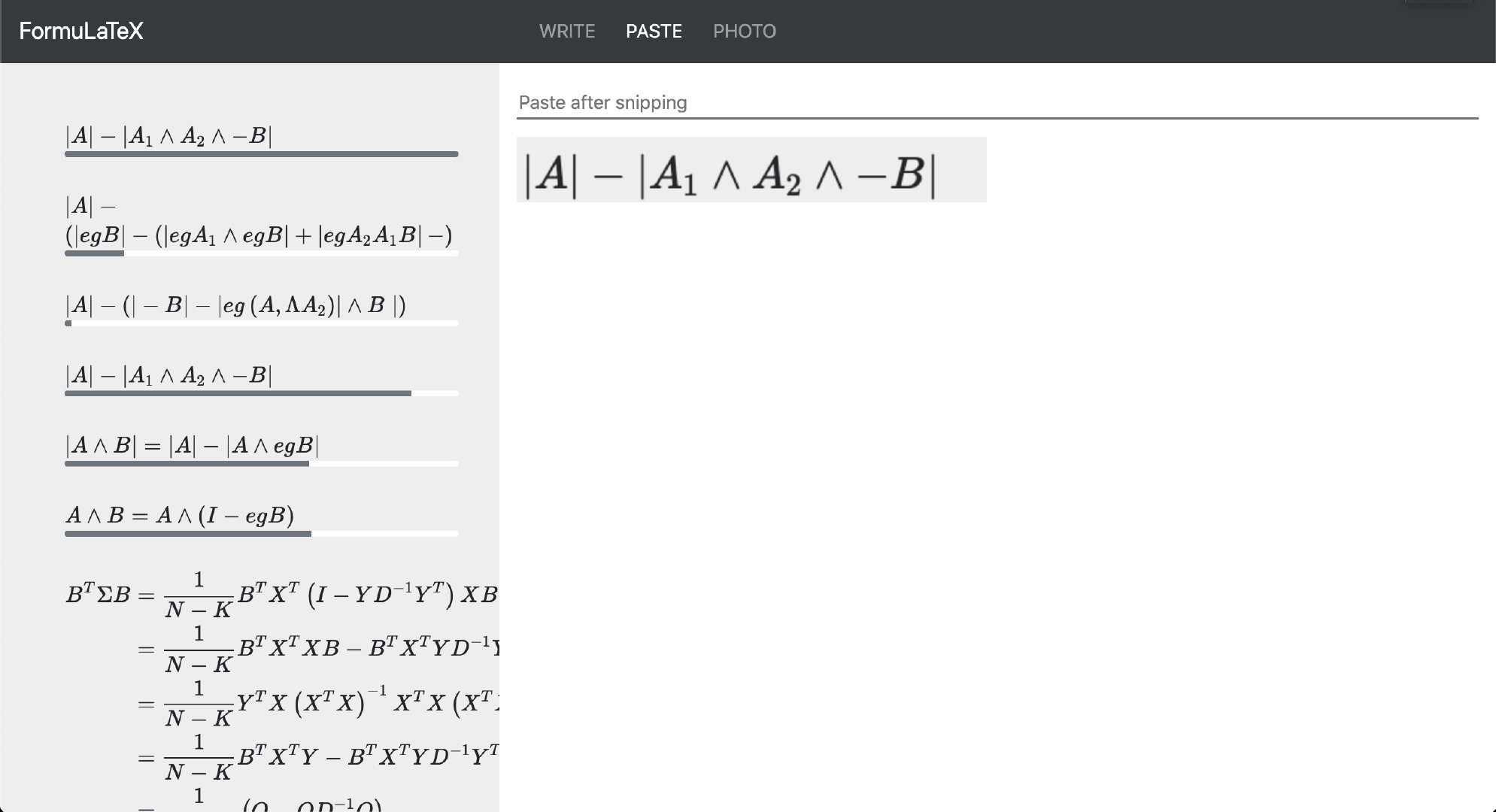Select the topmost formula result in the list
1496x812 pixels.
pyautogui.click(x=168, y=136)
